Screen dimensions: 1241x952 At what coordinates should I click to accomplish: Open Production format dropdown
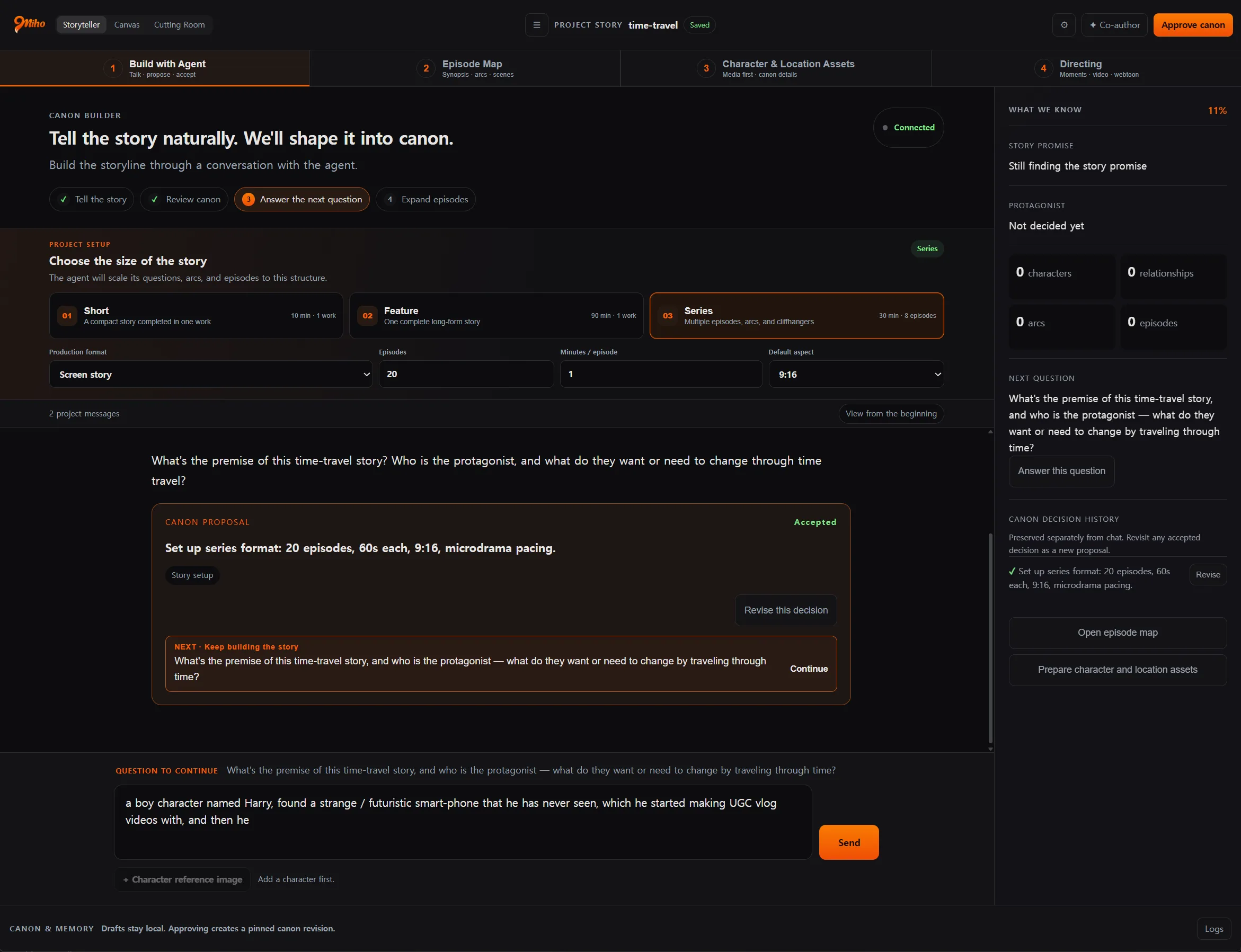(x=211, y=375)
